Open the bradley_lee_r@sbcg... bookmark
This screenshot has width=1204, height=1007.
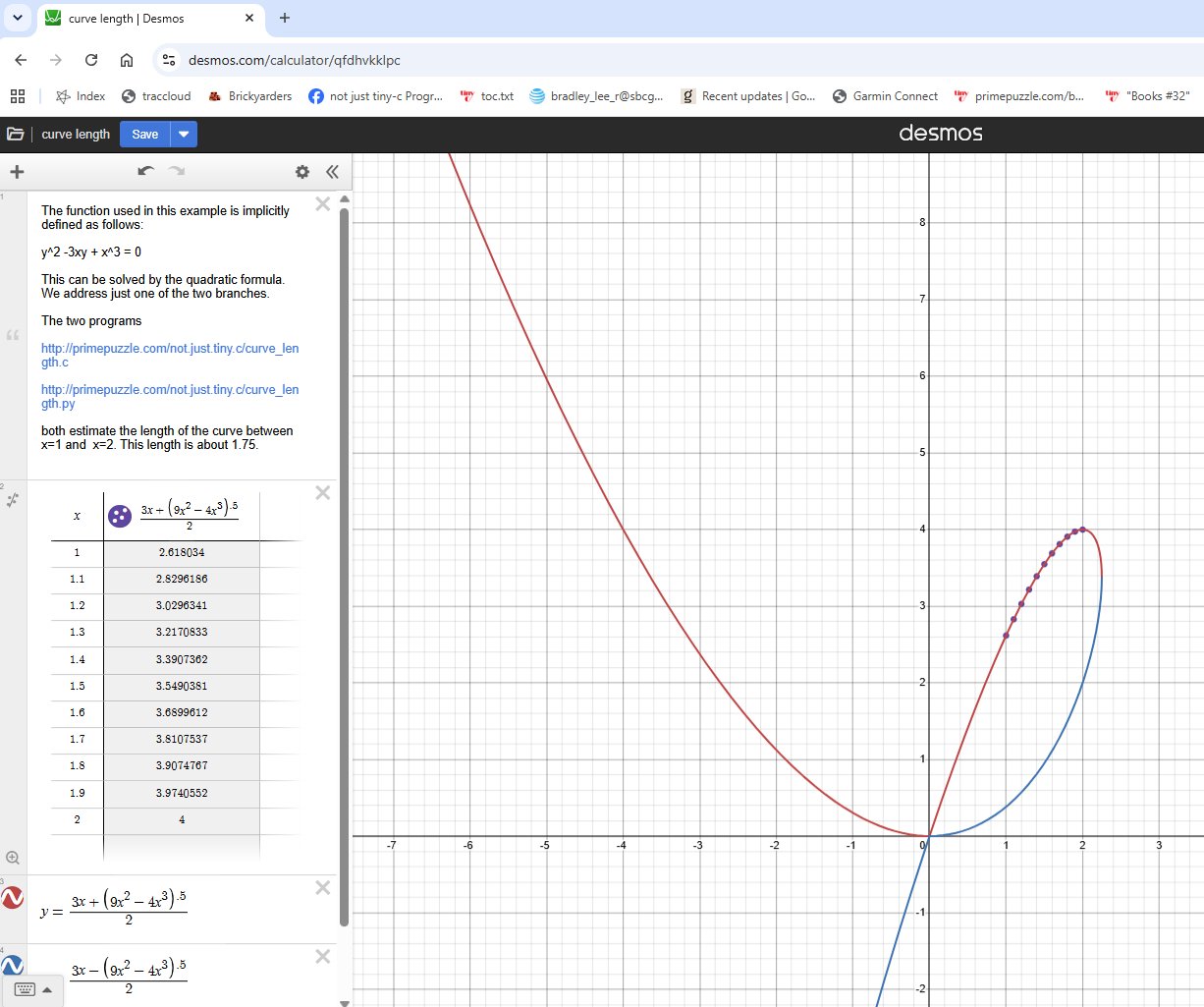click(x=596, y=96)
